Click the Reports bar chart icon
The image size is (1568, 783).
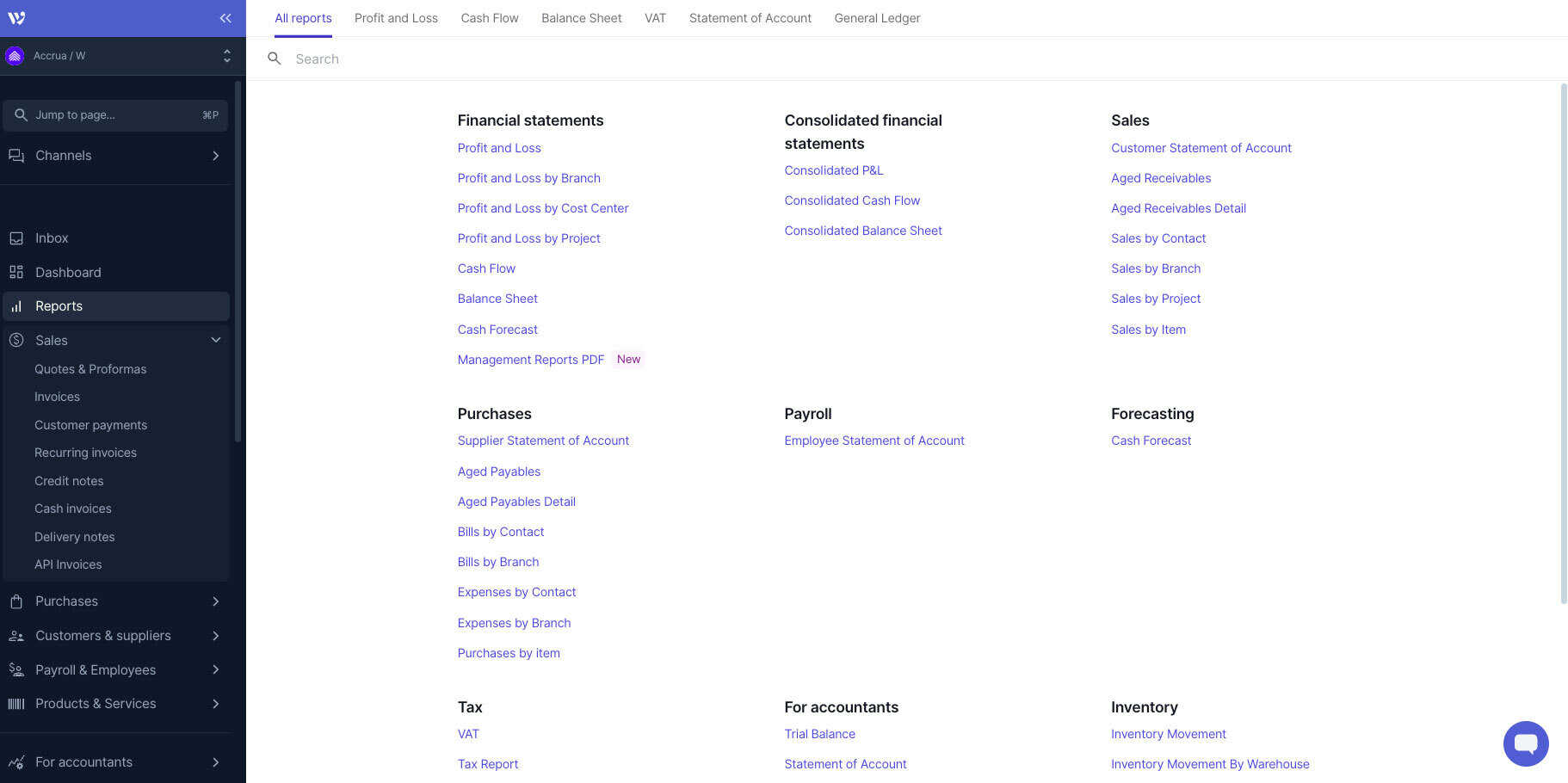(x=16, y=306)
